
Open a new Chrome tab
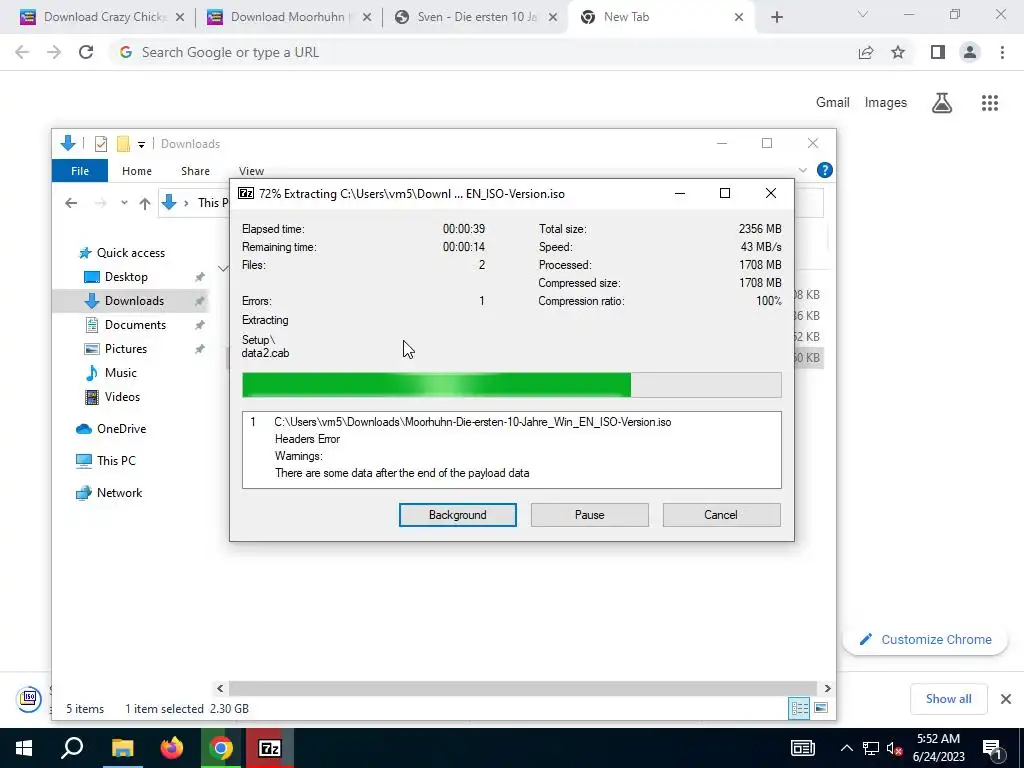click(x=776, y=17)
